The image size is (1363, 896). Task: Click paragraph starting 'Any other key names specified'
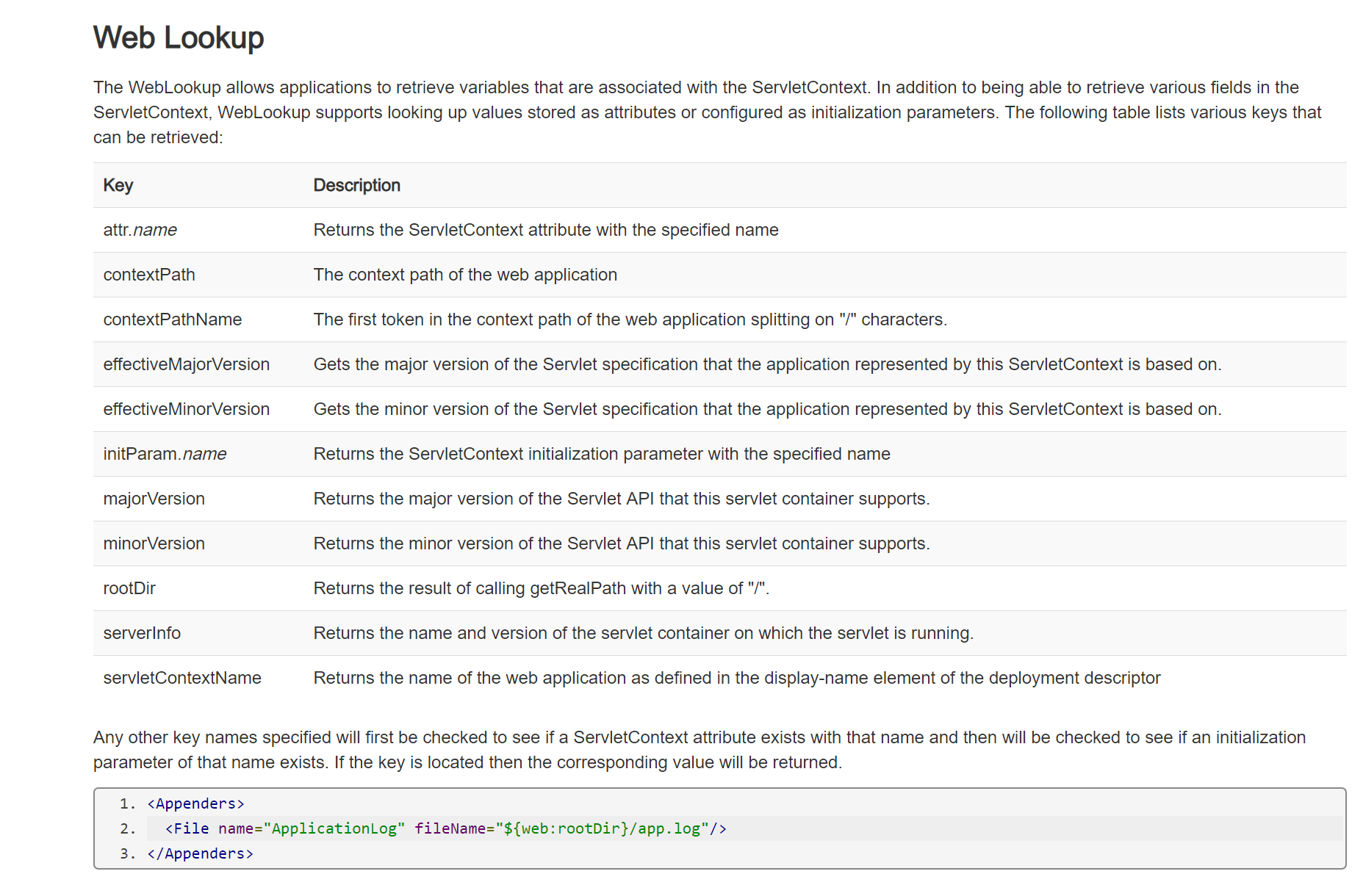pos(700,750)
